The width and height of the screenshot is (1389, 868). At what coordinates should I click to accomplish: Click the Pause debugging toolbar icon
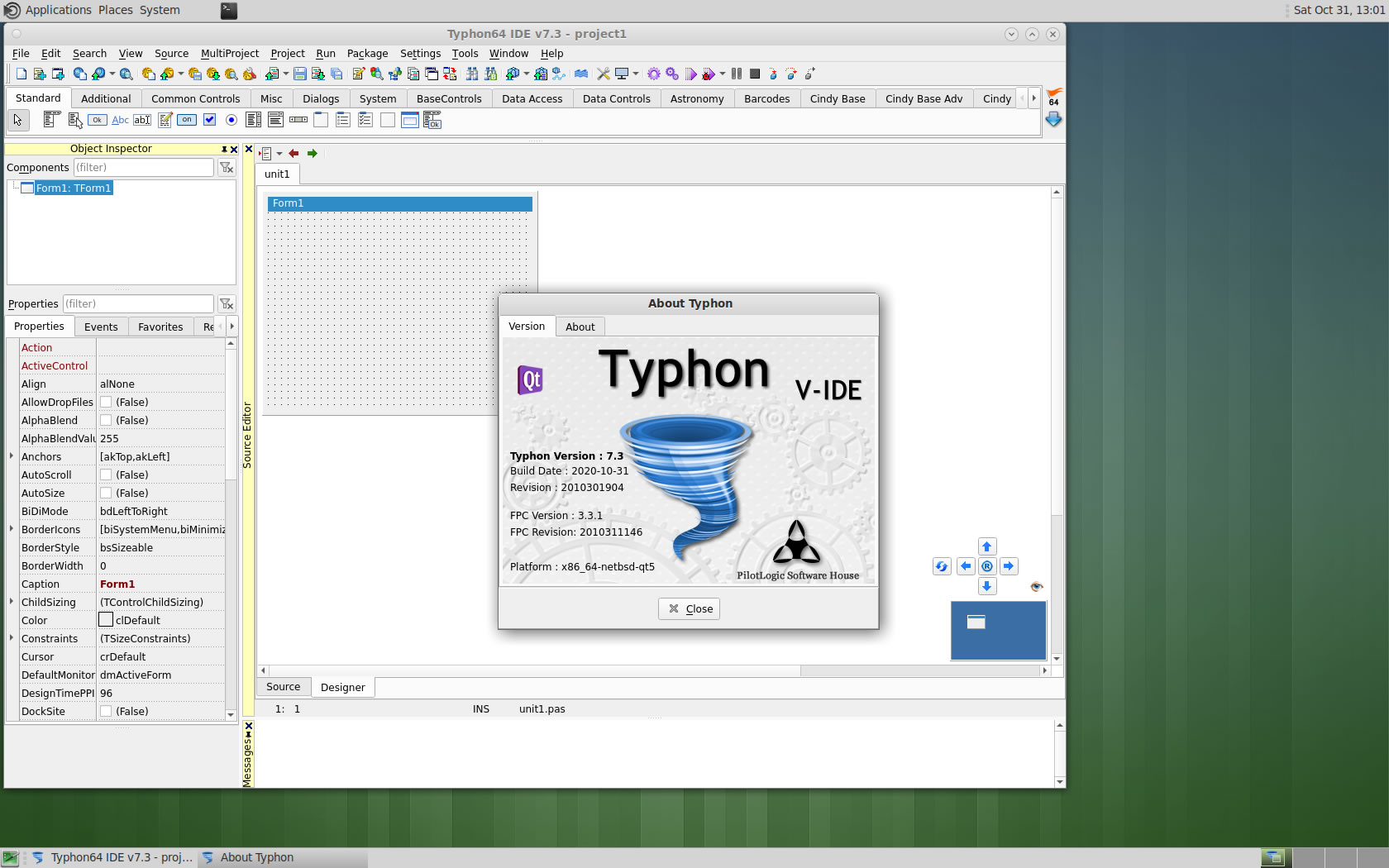pos(737,74)
